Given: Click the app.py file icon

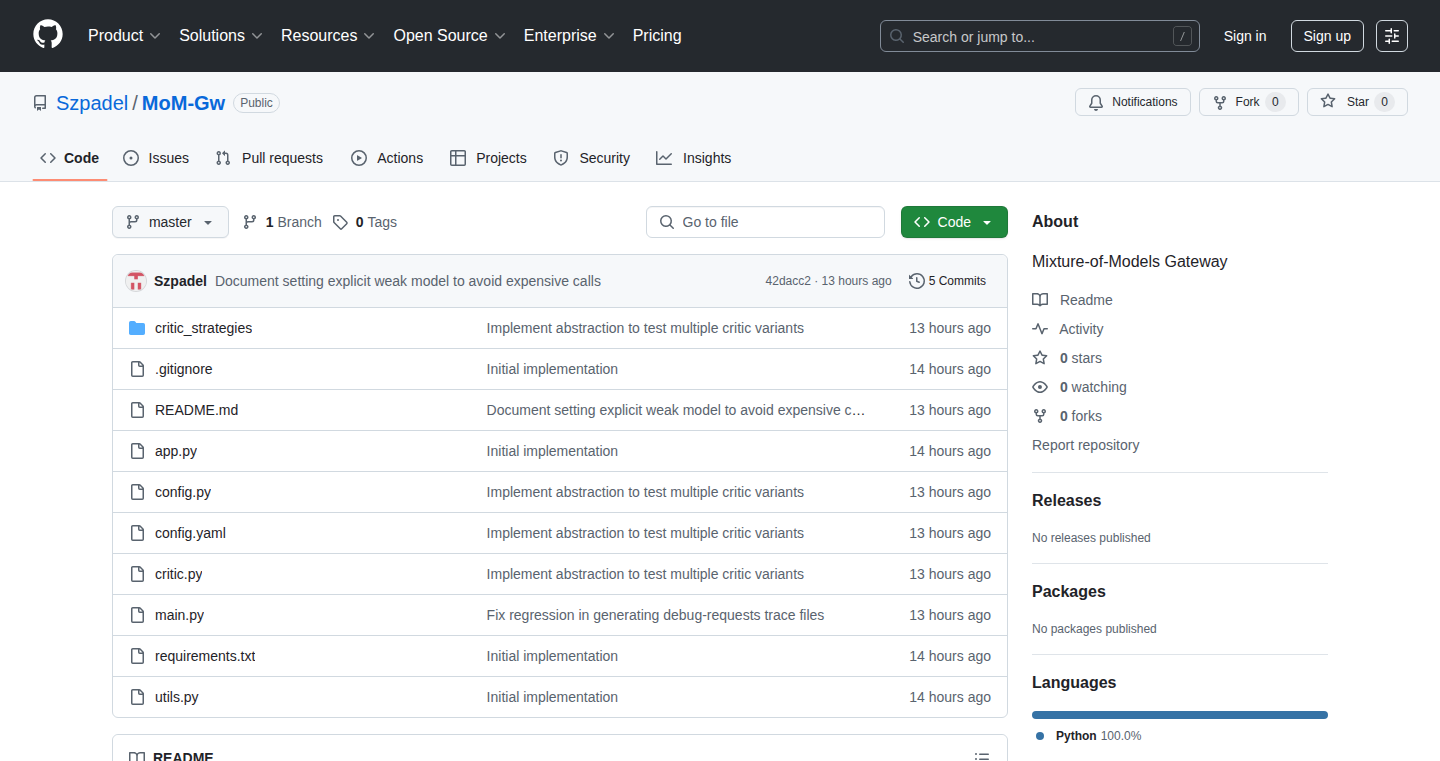Looking at the screenshot, I should point(137,451).
